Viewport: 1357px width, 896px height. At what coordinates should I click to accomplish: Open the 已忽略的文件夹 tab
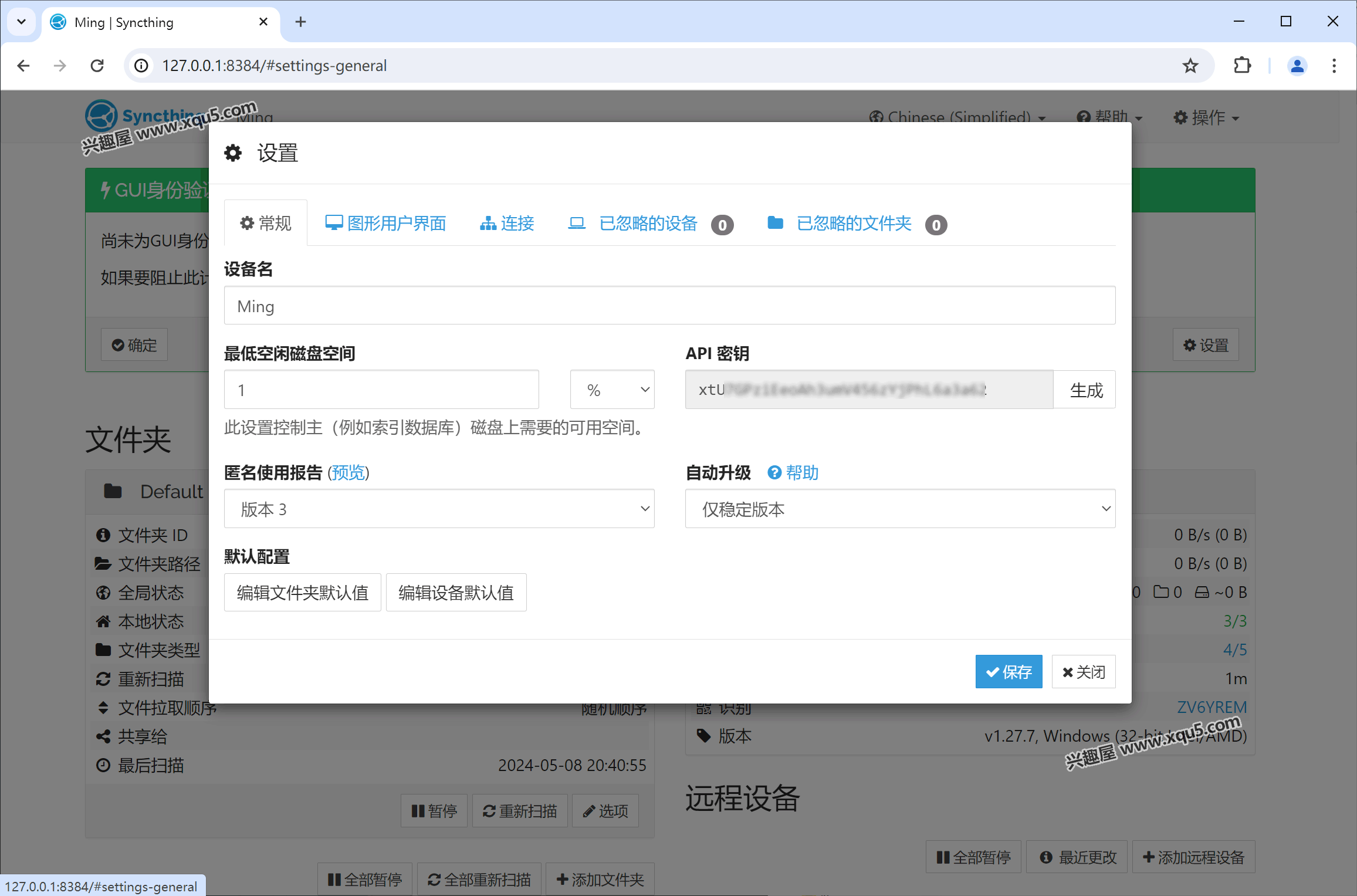point(857,224)
